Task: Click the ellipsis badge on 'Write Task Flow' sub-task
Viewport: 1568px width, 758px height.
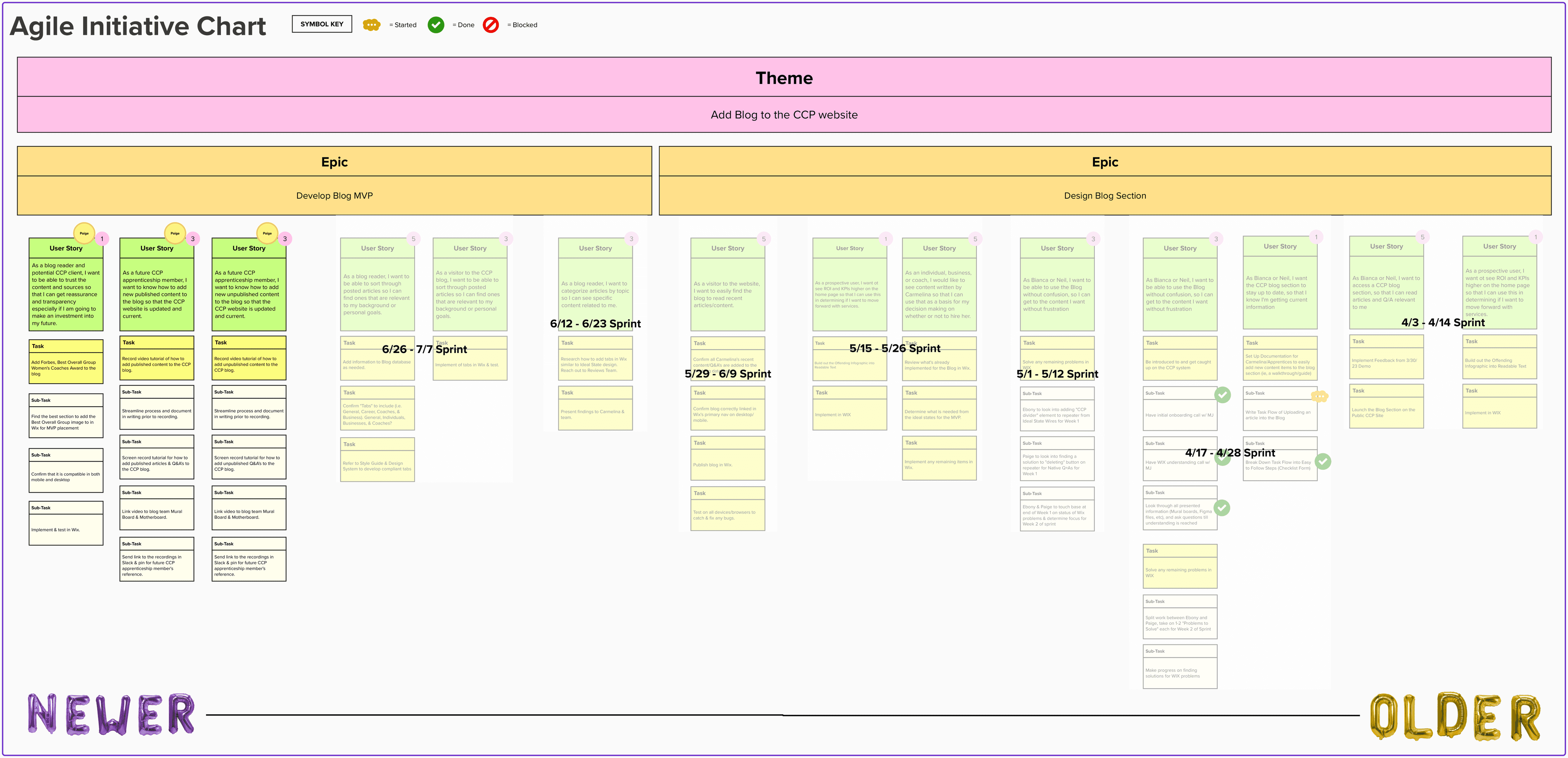Action: [x=1321, y=396]
